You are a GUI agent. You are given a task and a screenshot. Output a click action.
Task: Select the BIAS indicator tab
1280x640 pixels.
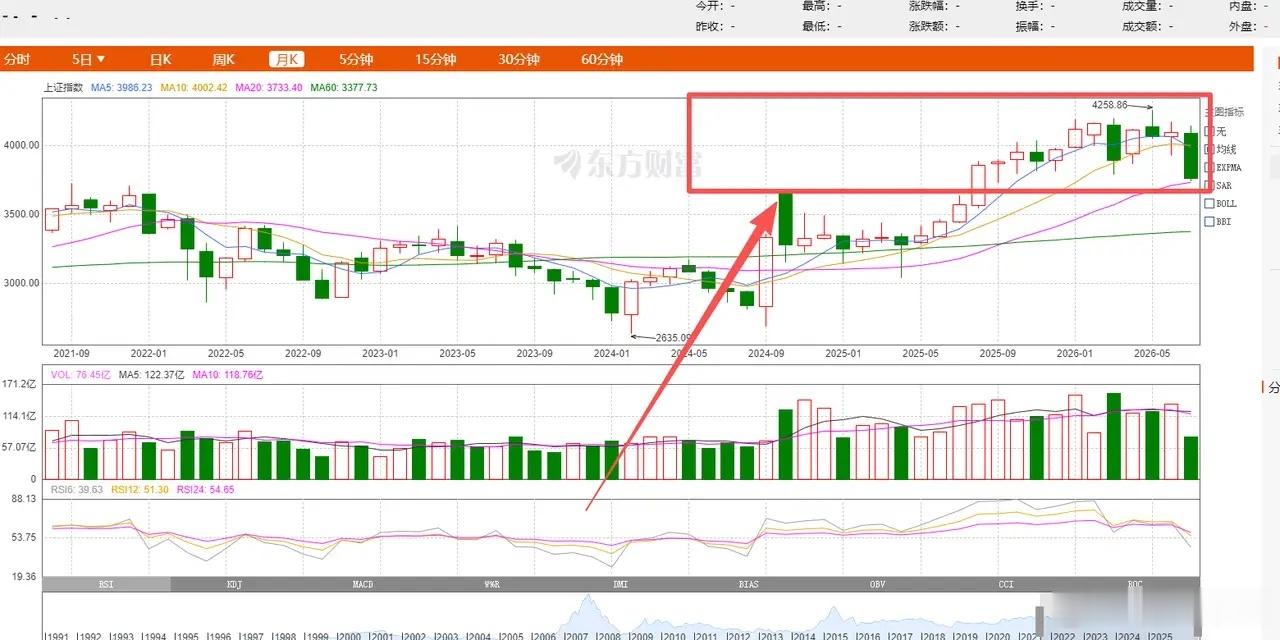pyautogui.click(x=749, y=584)
